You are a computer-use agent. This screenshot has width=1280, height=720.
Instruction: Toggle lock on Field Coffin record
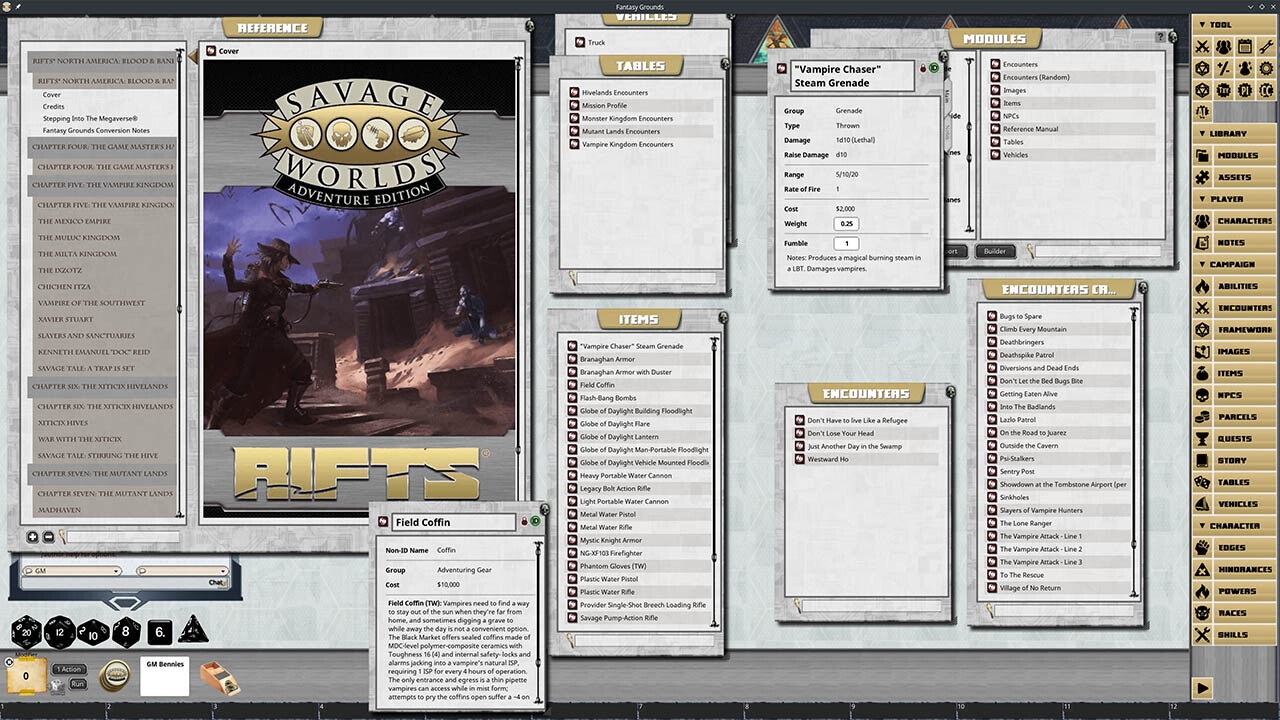pos(524,521)
